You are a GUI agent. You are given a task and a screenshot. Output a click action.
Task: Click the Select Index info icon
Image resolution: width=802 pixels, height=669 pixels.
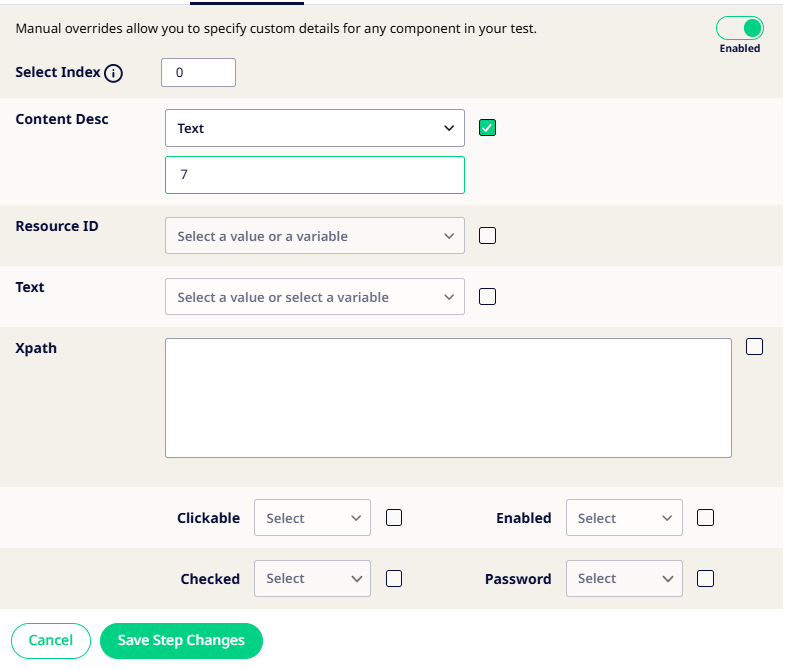point(113,73)
